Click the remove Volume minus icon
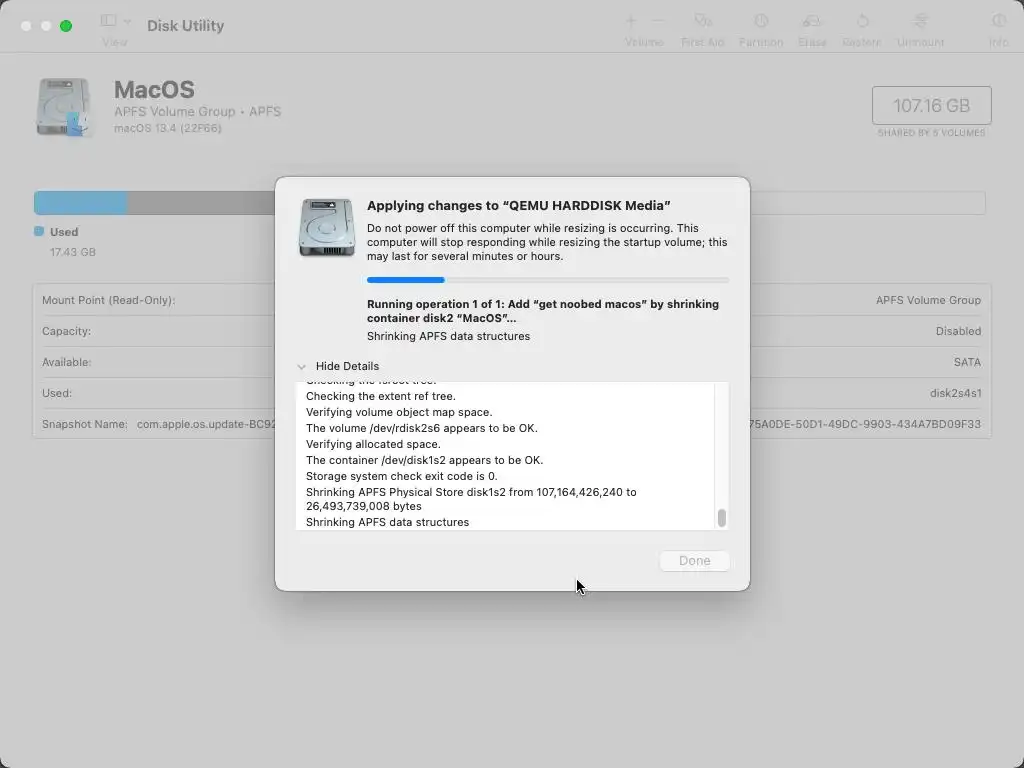Screen dimensions: 1024x768 [658, 21]
